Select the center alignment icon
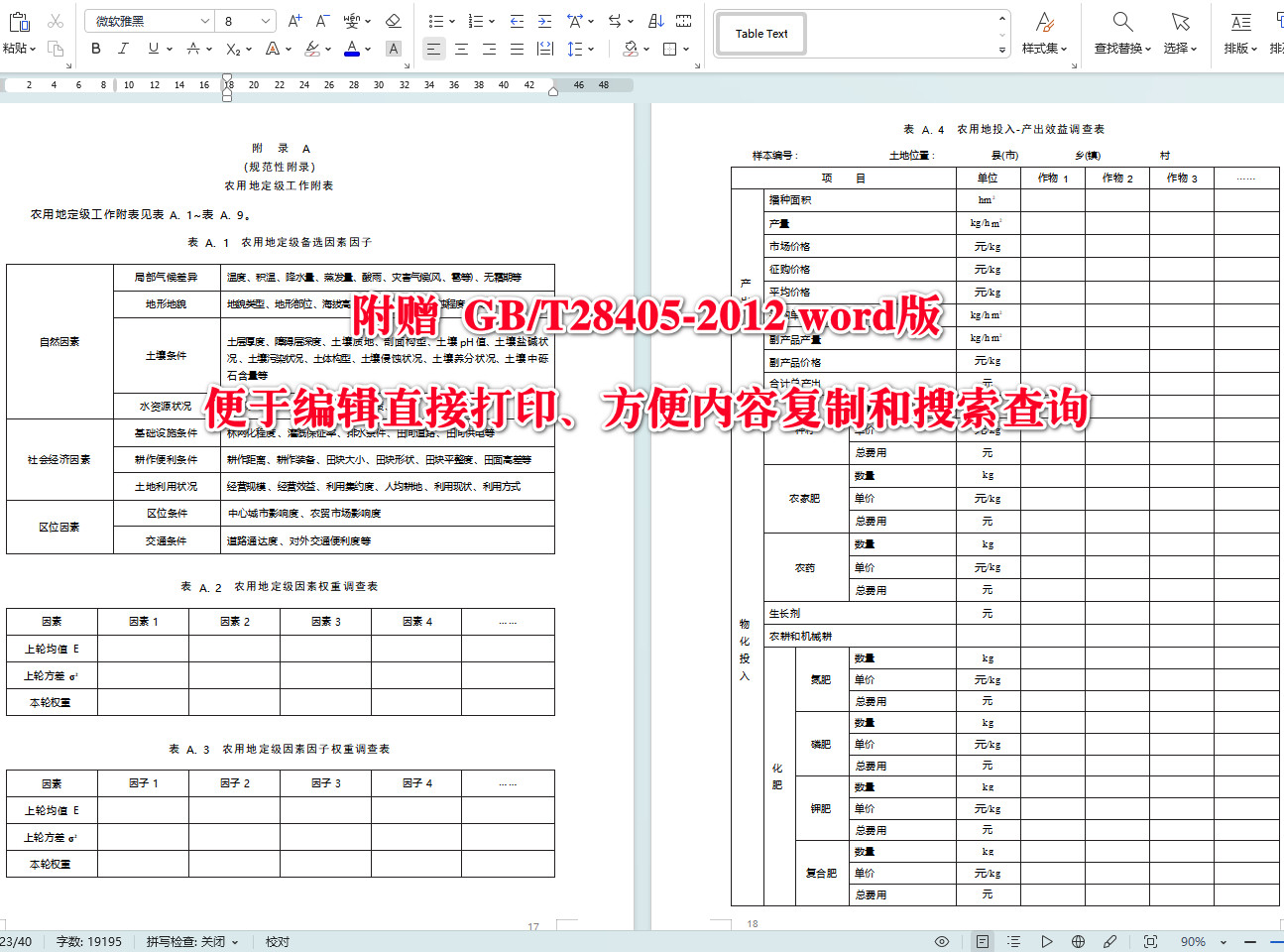Viewport: 1284px width, 952px height. click(x=461, y=48)
